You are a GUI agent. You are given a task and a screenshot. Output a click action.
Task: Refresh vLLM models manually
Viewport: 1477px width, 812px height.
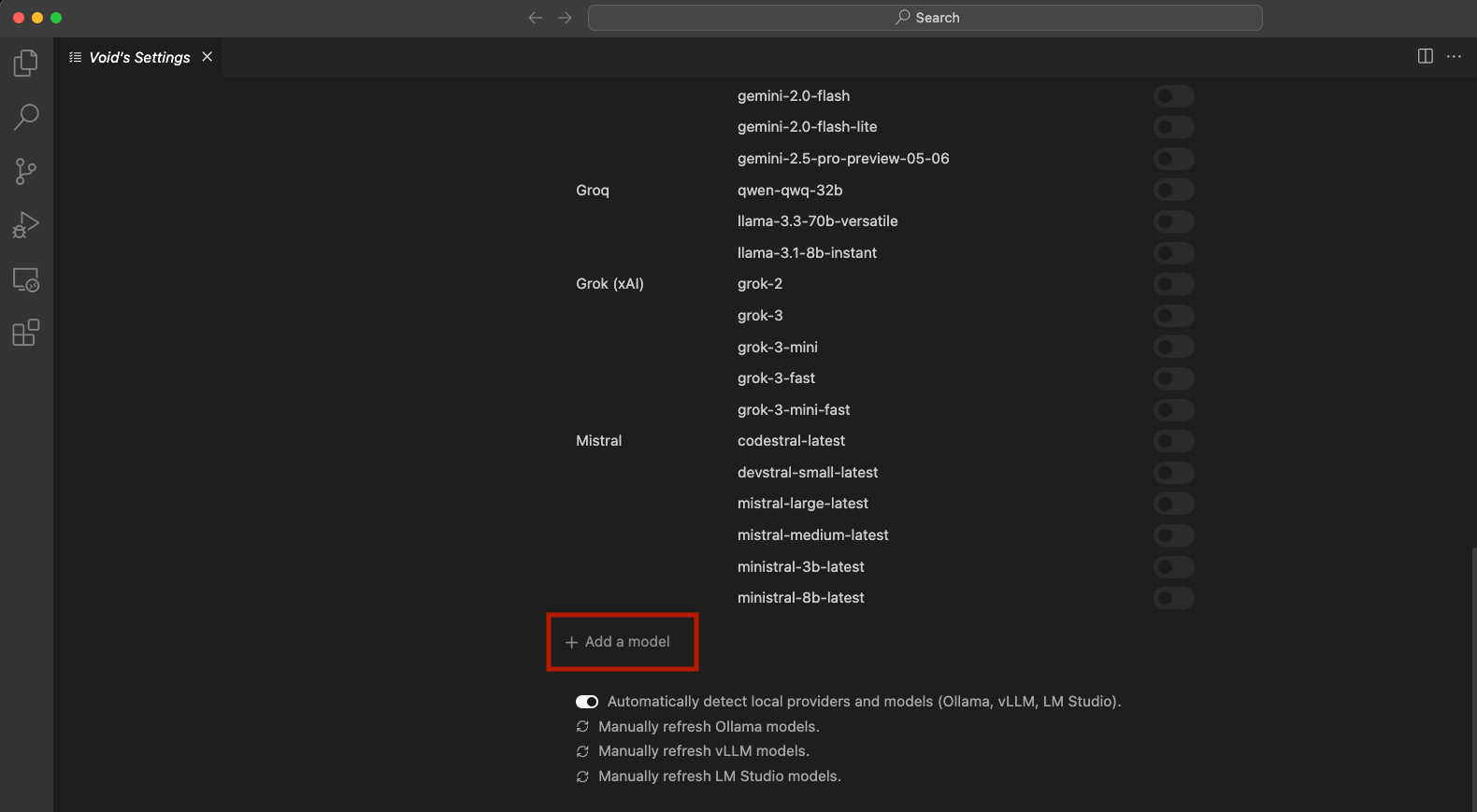coord(693,751)
